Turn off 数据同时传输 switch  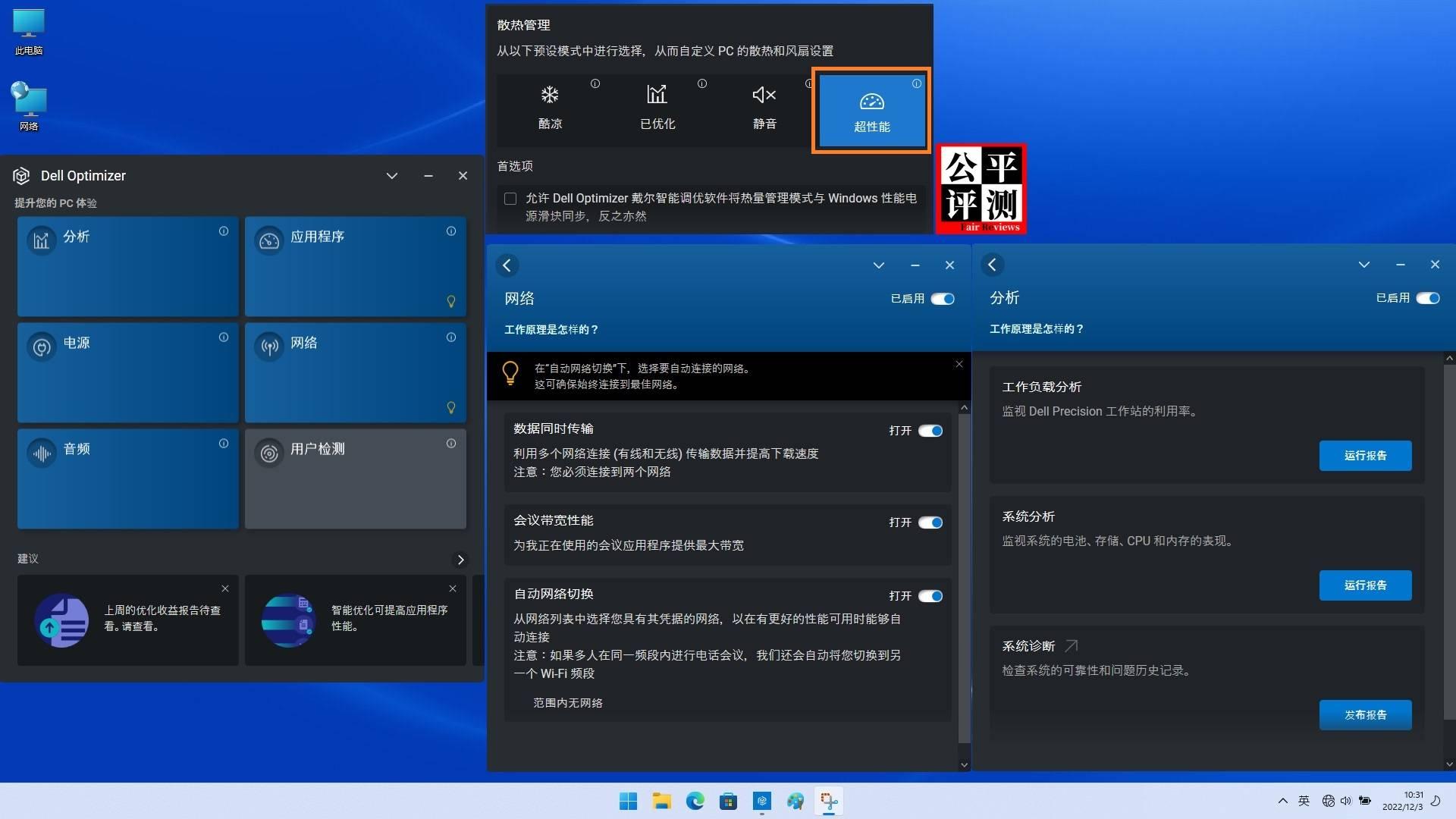[x=930, y=431]
